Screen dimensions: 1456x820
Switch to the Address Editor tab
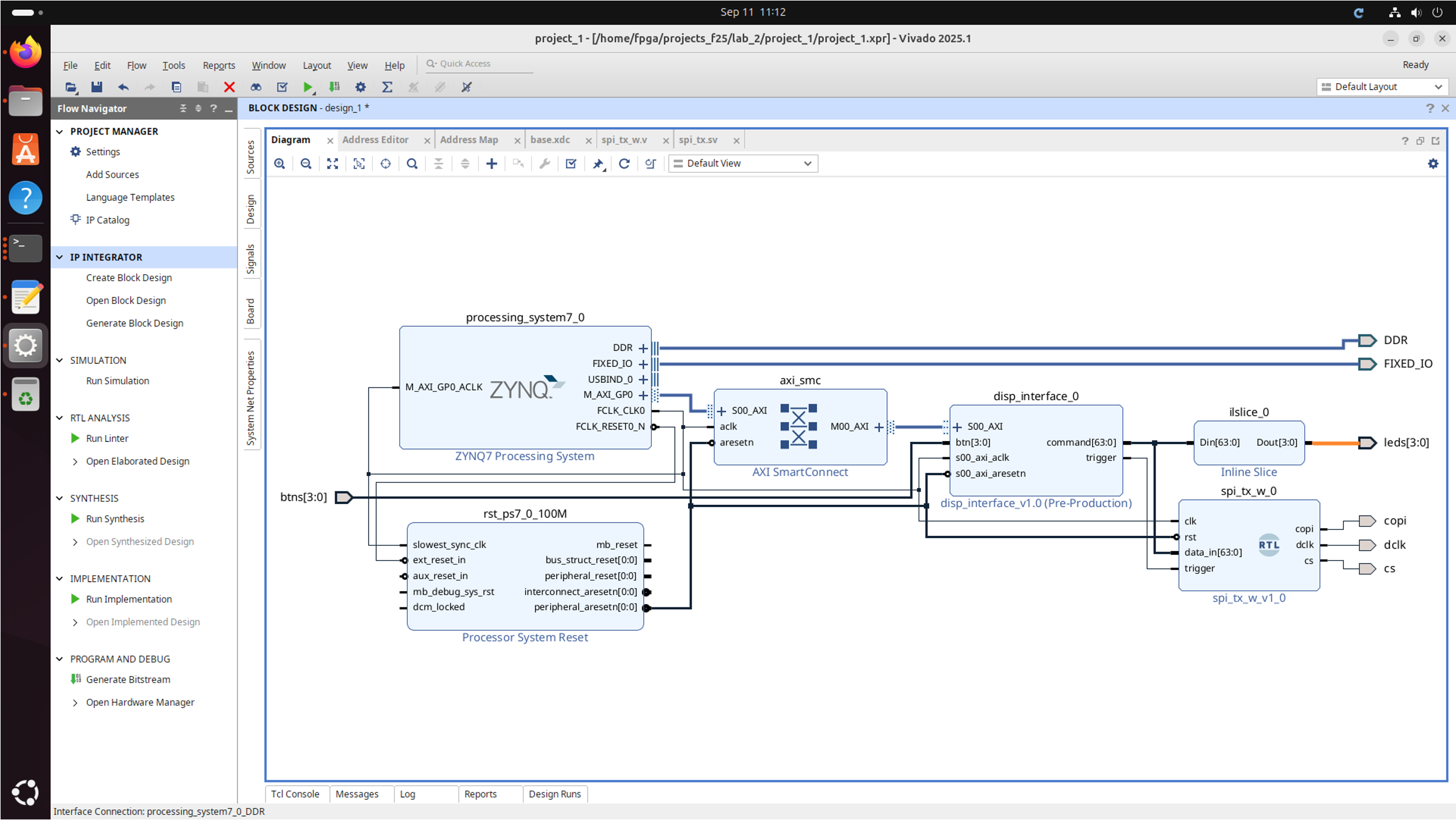click(x=375, y=140)
